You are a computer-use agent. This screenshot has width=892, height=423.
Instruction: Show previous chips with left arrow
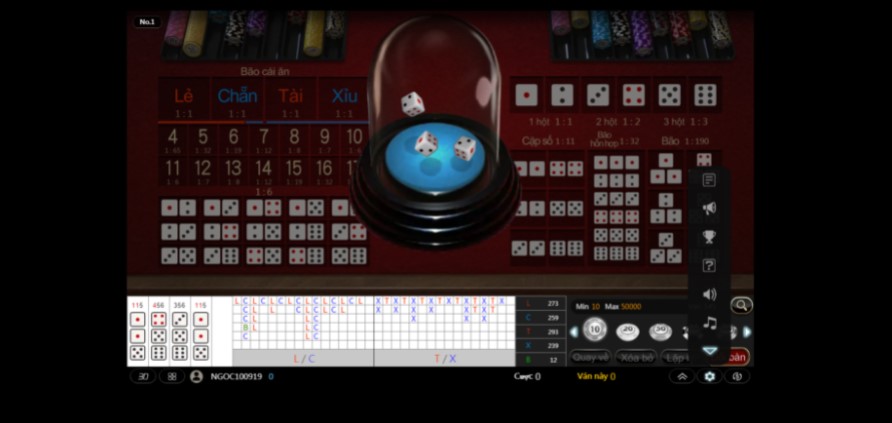[574, 331]
